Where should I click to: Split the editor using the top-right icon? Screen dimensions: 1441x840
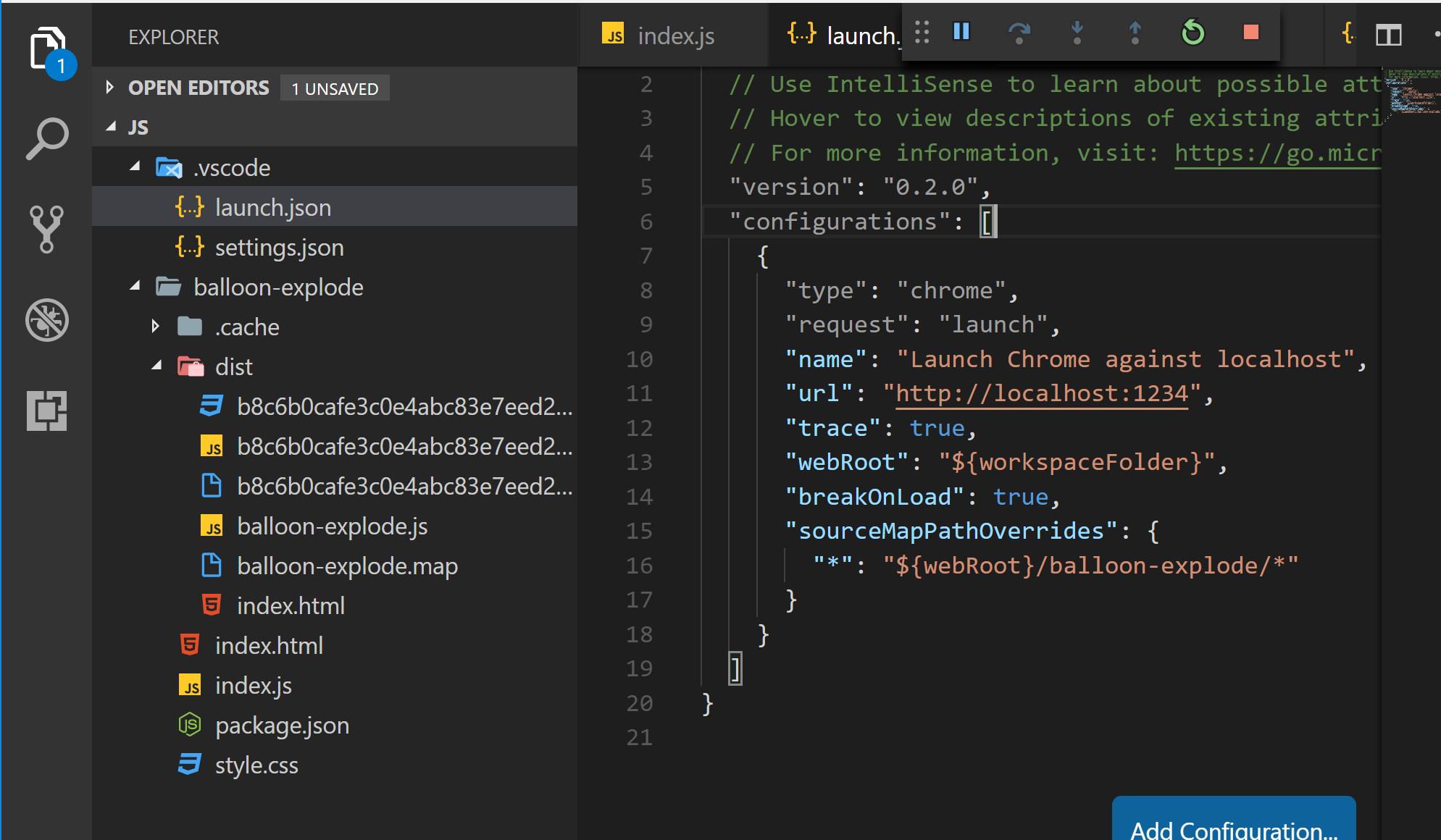tap(1389, 35)
